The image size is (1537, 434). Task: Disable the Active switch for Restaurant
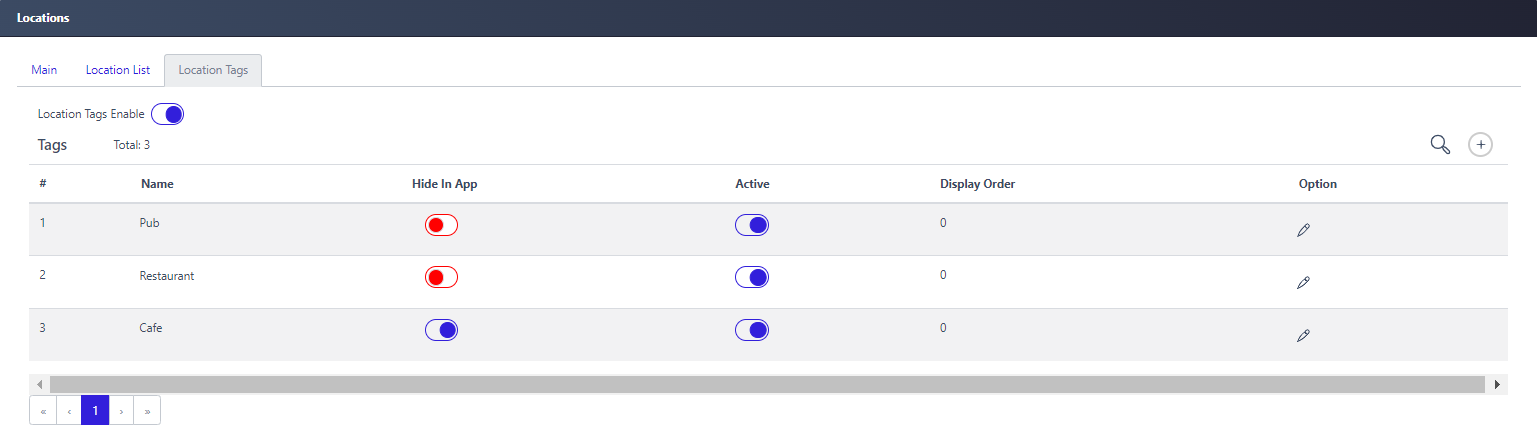pyautogui.click(x=752, y=277)
